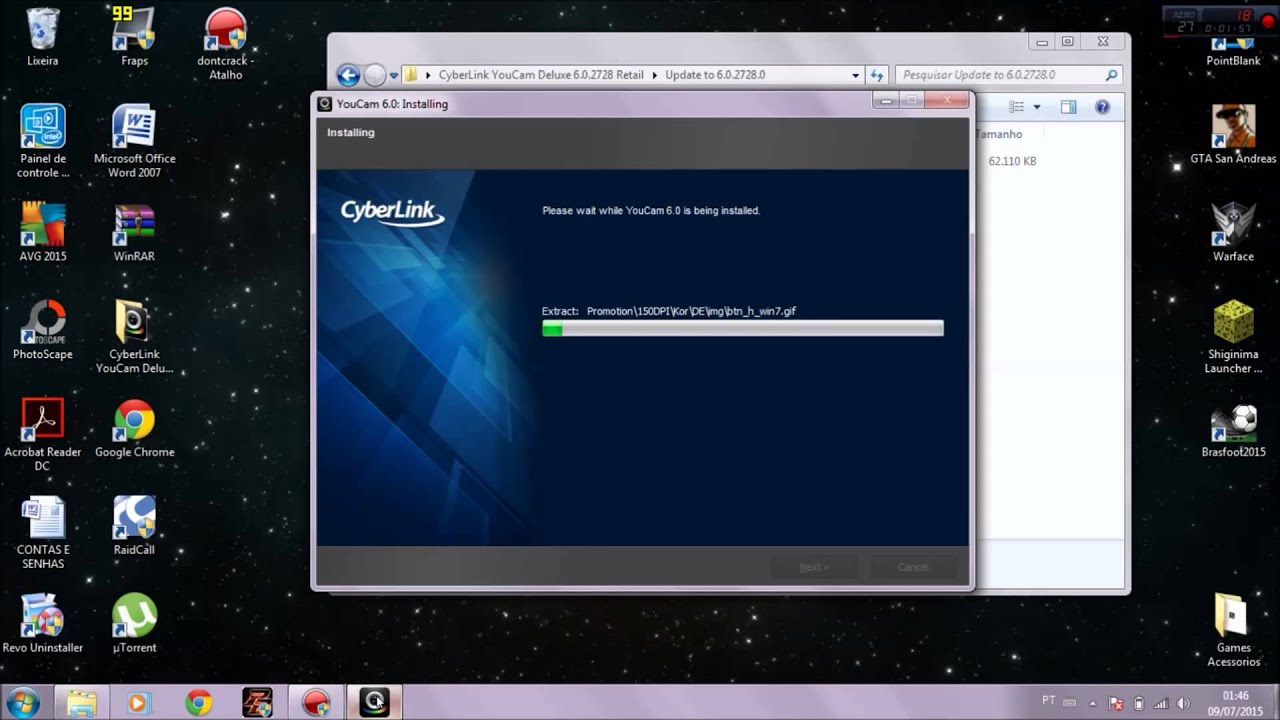This screenshot has height=720, width=1280.
Task: Launch the µTorrent desktop shortcut
Action: 134,624
